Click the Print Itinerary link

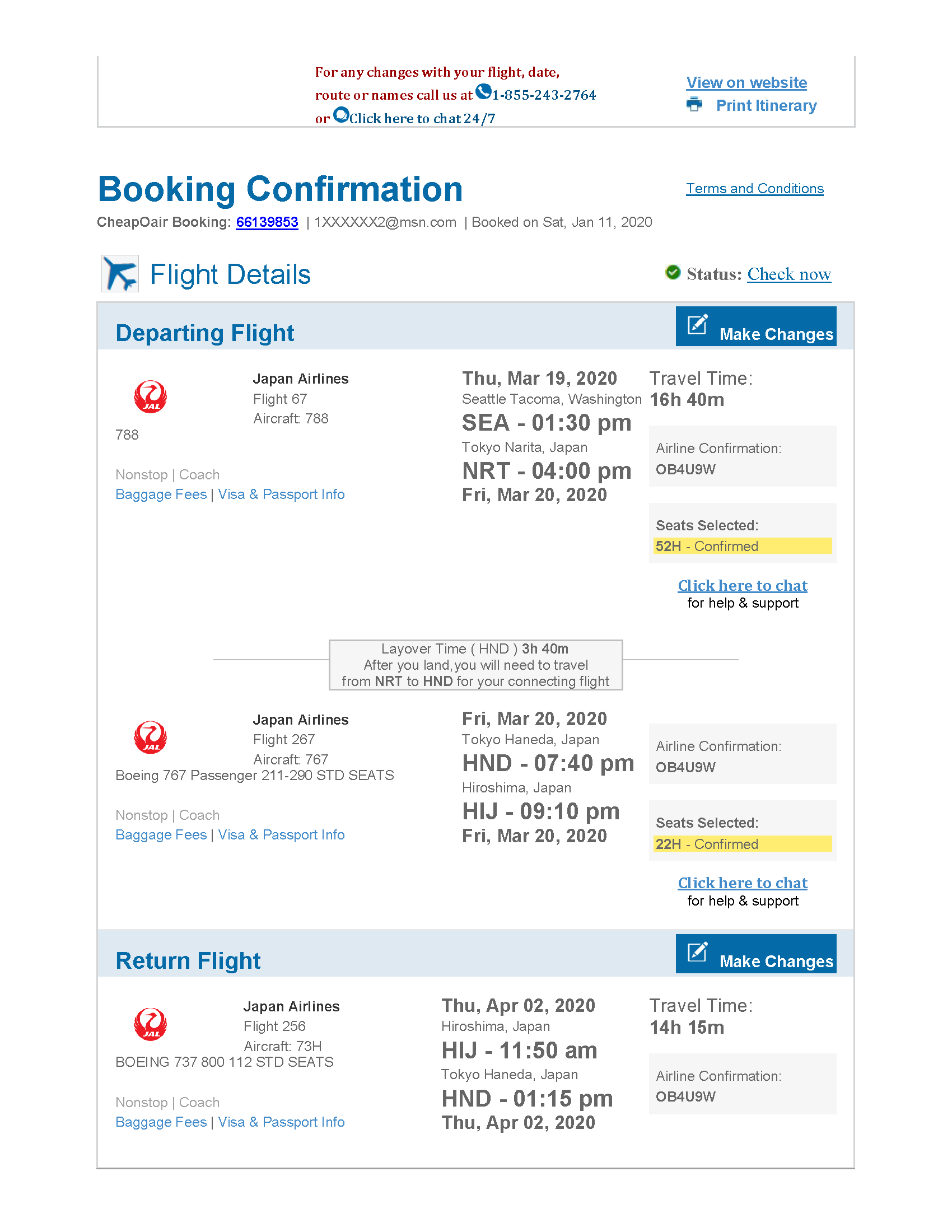[766, 106]
